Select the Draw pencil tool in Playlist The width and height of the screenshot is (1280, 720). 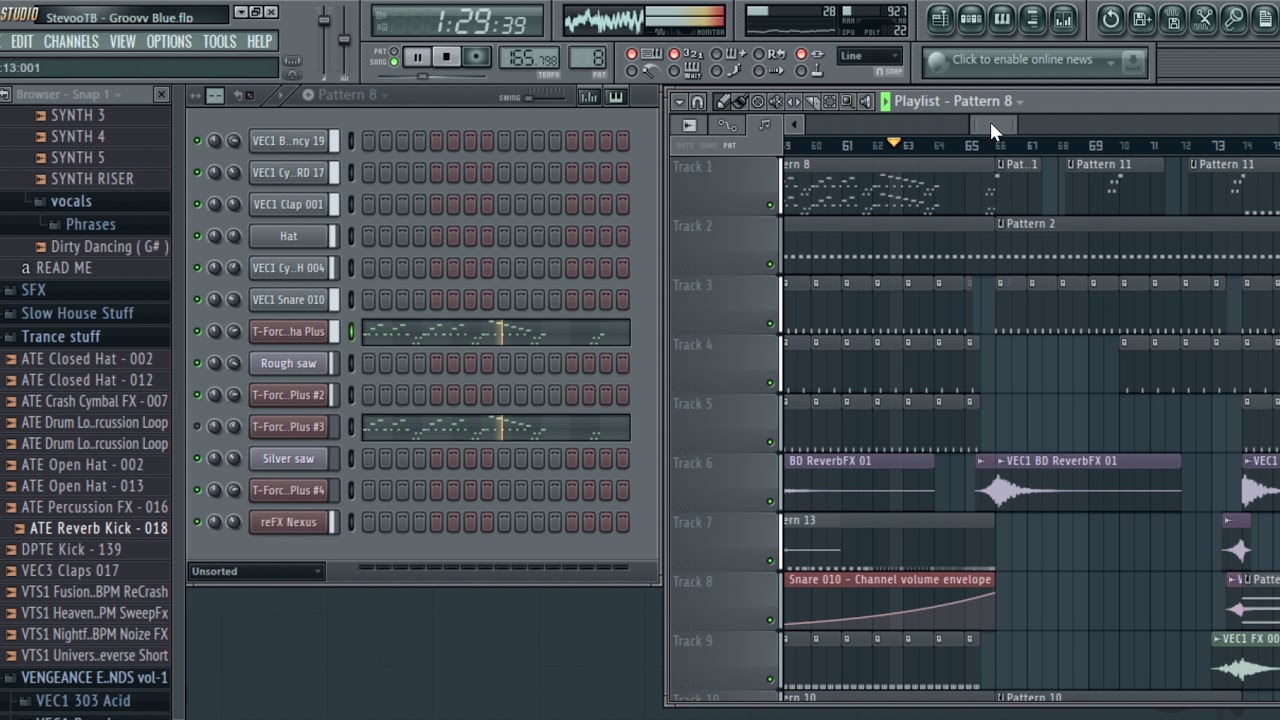[722, 101]
